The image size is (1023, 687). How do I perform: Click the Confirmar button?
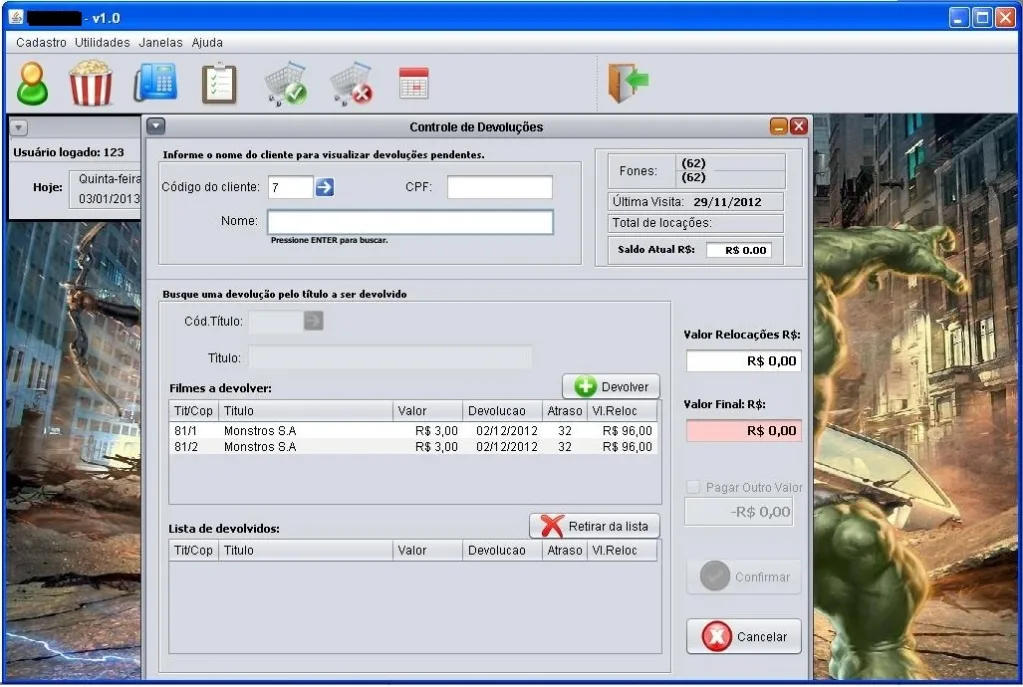coord(744,577)
